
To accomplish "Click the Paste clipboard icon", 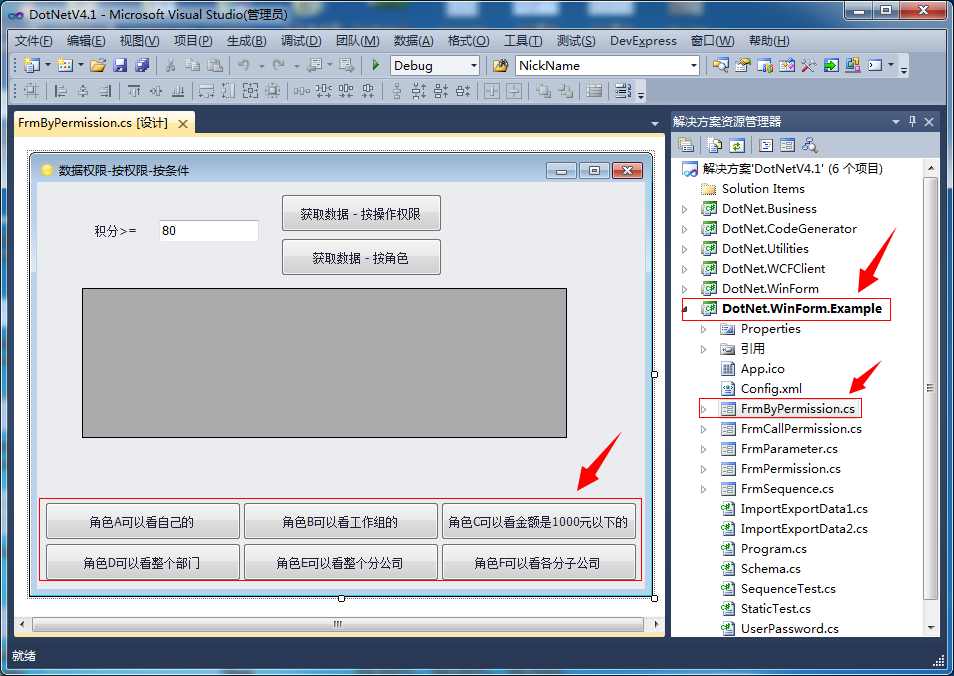I will tap(214, 65).
